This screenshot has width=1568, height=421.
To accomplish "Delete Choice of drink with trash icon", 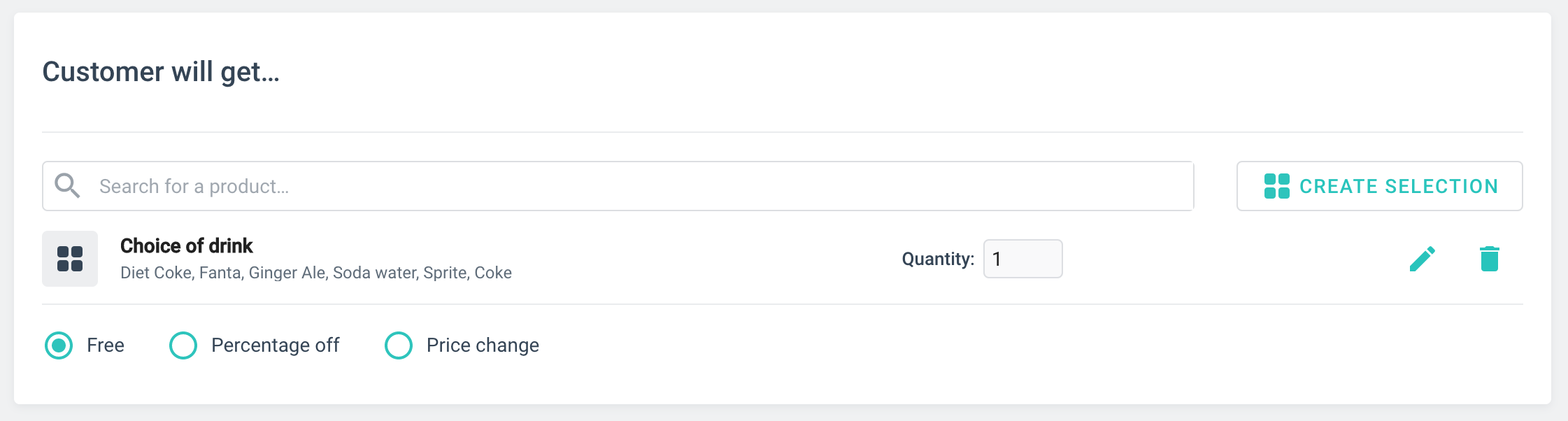I will [x=1489, y=259].
